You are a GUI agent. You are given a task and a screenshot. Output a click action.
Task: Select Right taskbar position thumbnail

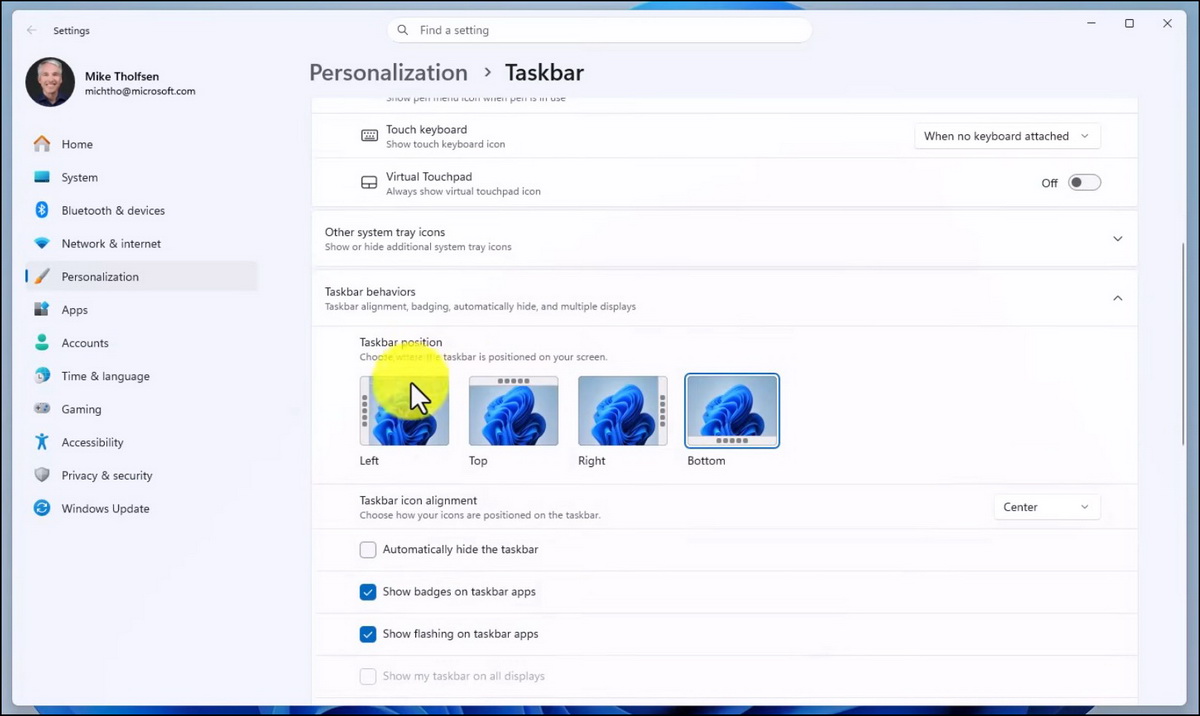point(622,411)
